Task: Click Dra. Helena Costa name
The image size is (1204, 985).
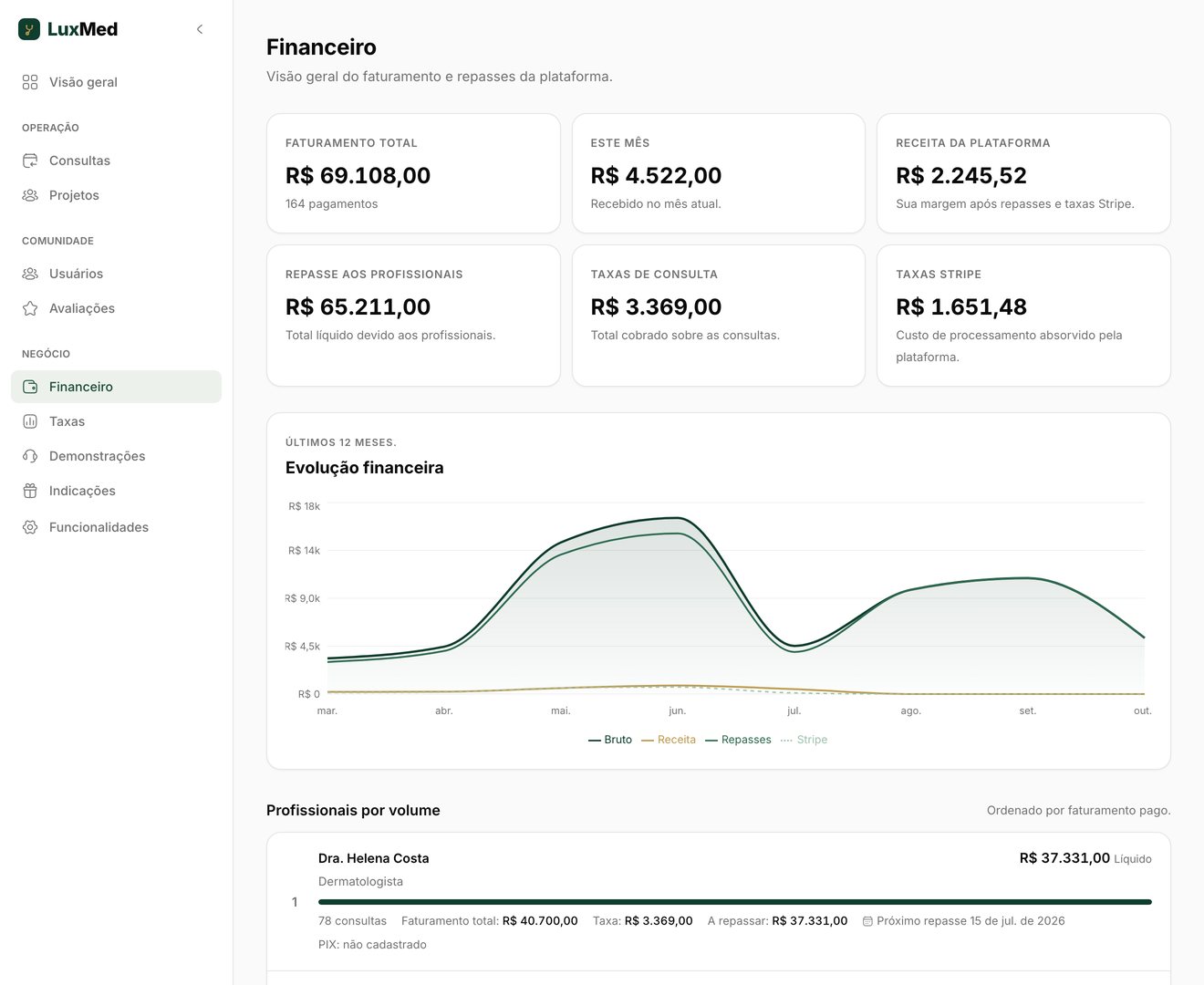Action: click(x=373, y=858)
